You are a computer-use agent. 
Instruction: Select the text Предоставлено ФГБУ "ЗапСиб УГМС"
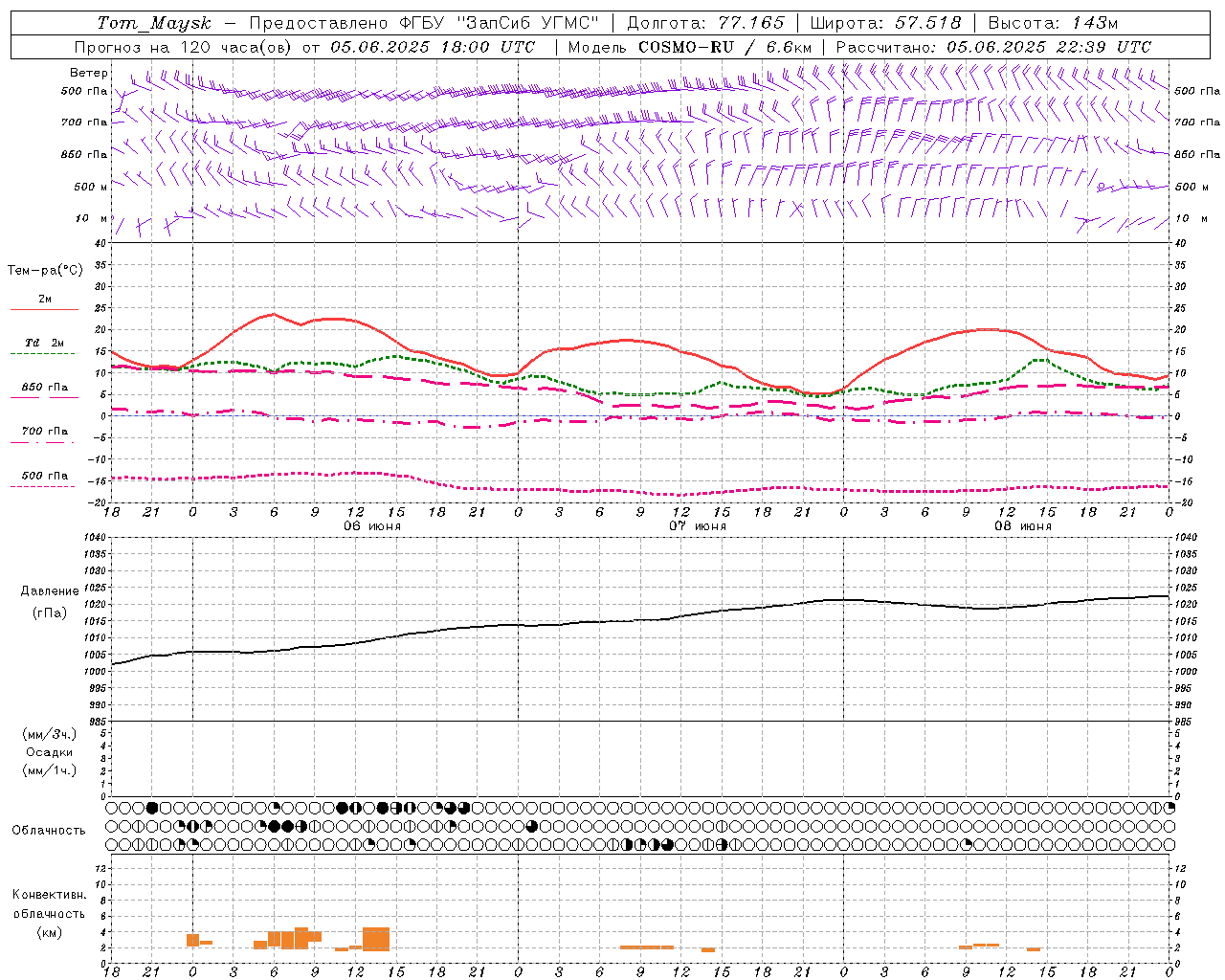coord(424,23)
